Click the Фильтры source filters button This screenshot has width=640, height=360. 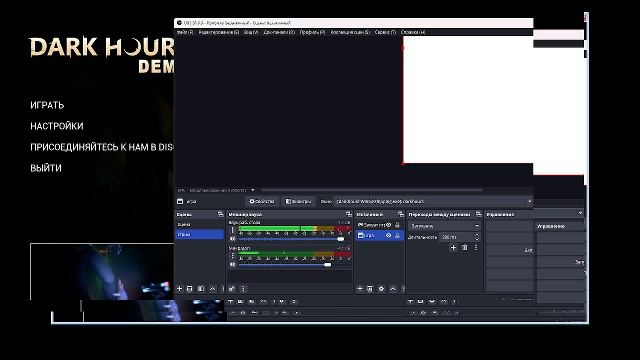coord(298,201)
